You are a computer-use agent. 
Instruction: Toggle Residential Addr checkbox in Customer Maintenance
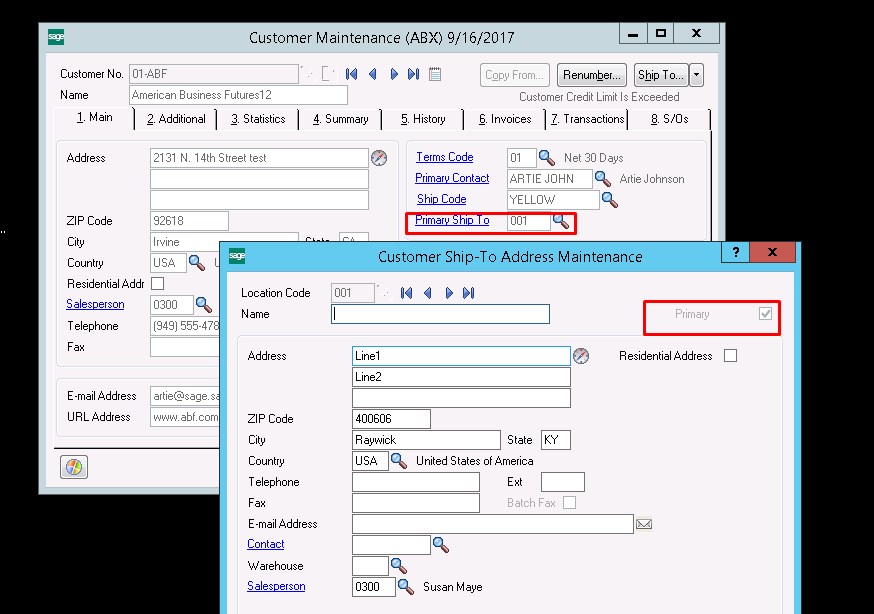pos(158,284)
